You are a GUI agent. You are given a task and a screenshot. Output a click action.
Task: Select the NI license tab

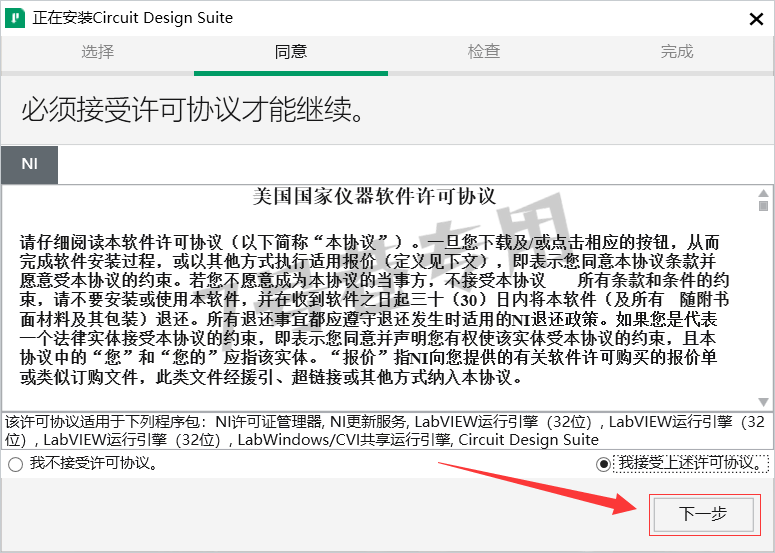point(30,165)
